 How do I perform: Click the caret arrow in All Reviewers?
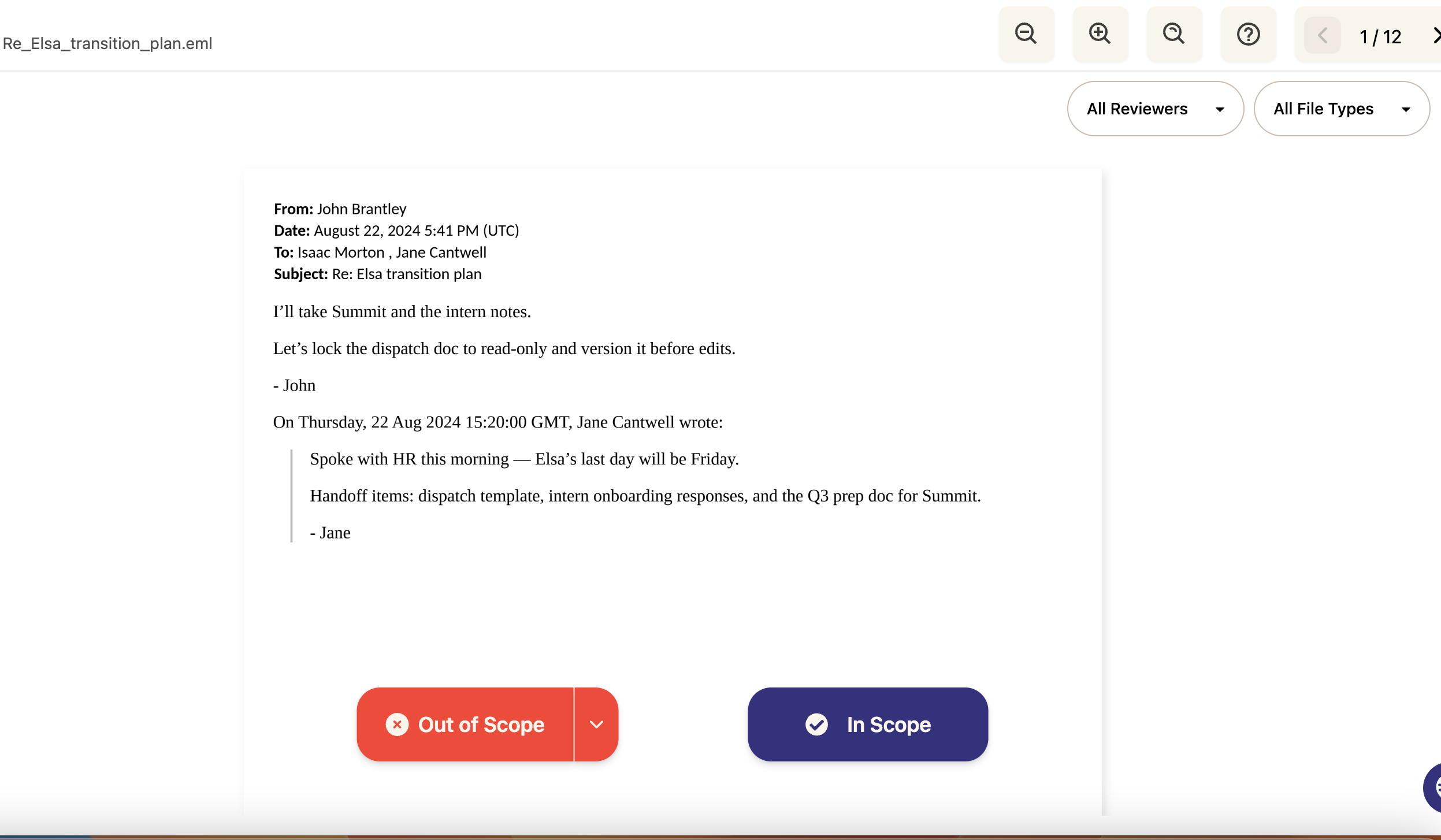click(x=1220, y=110)
